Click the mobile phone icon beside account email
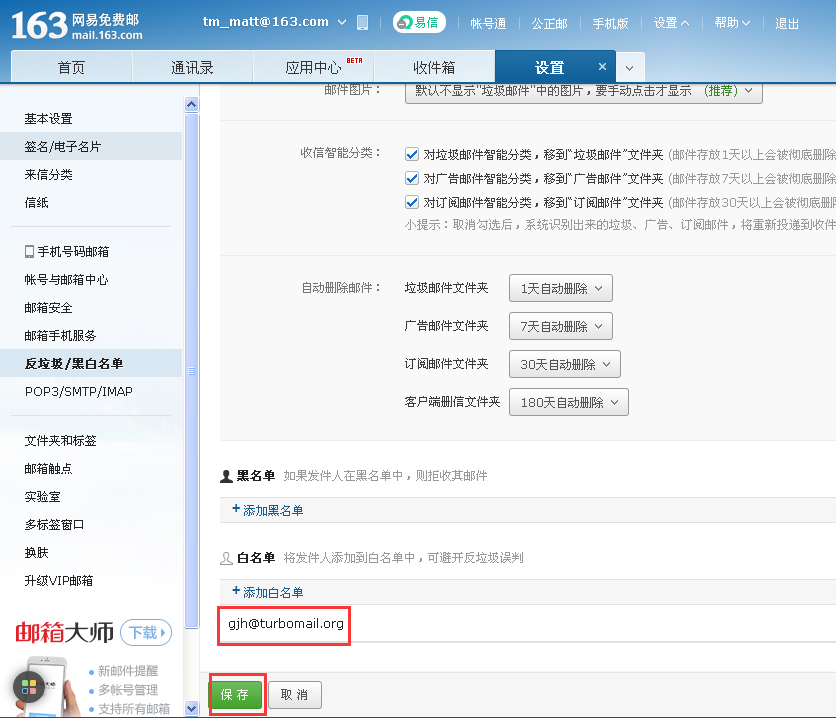This screenshot has width=836, height=718. (x=362, y=22)
